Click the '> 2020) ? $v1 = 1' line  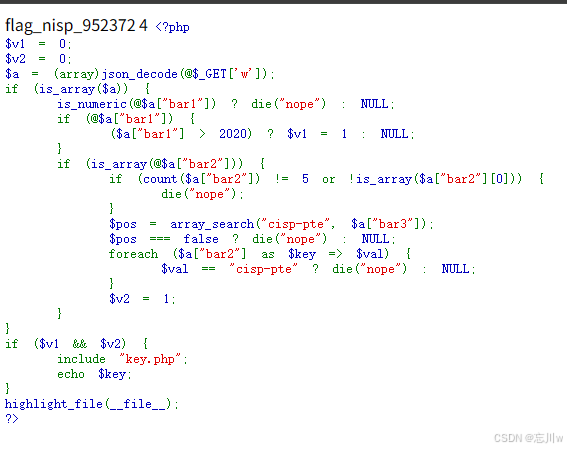(x=262, y=134)
